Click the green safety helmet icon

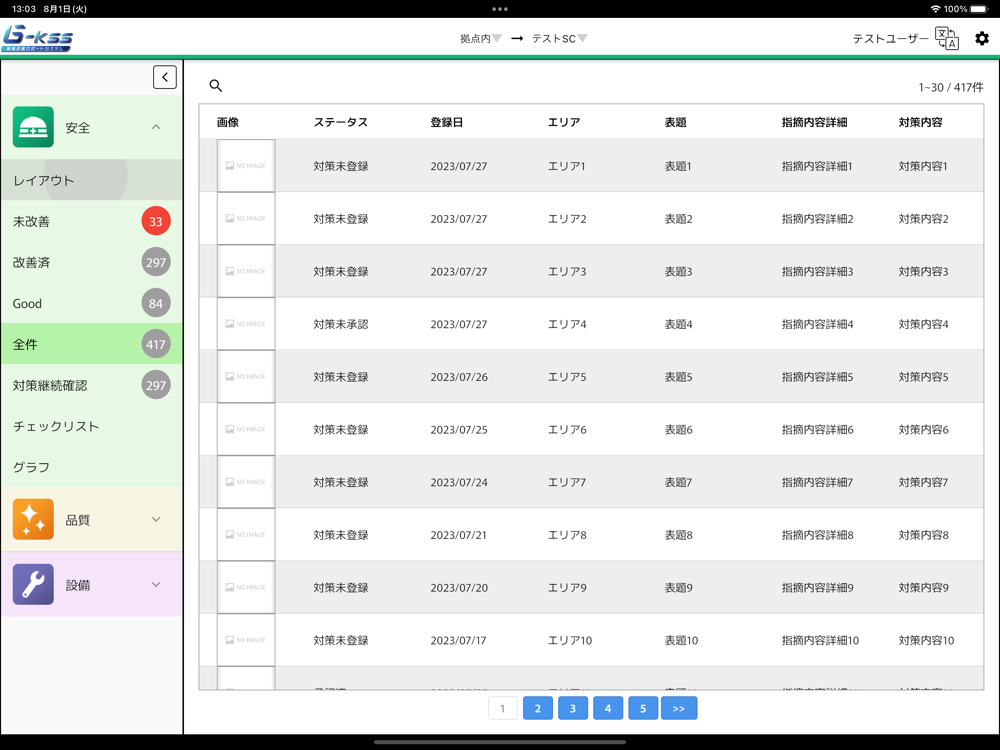(33, 127)
